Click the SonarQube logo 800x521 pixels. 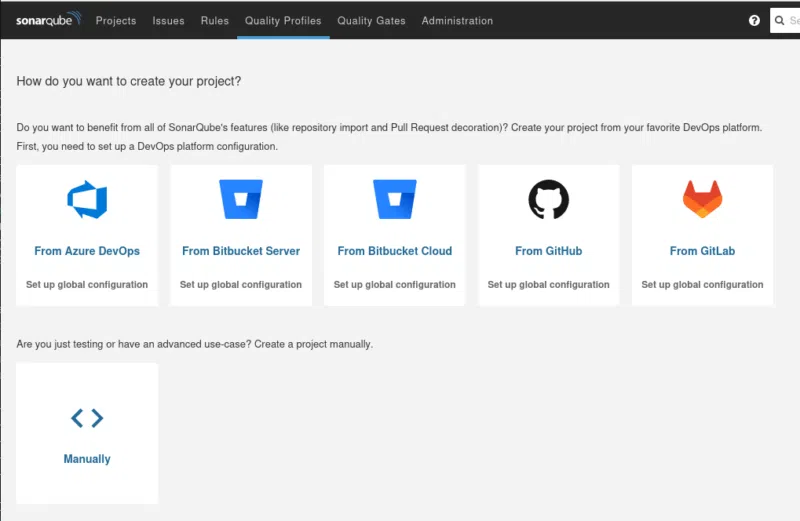[x=48, y=20]
